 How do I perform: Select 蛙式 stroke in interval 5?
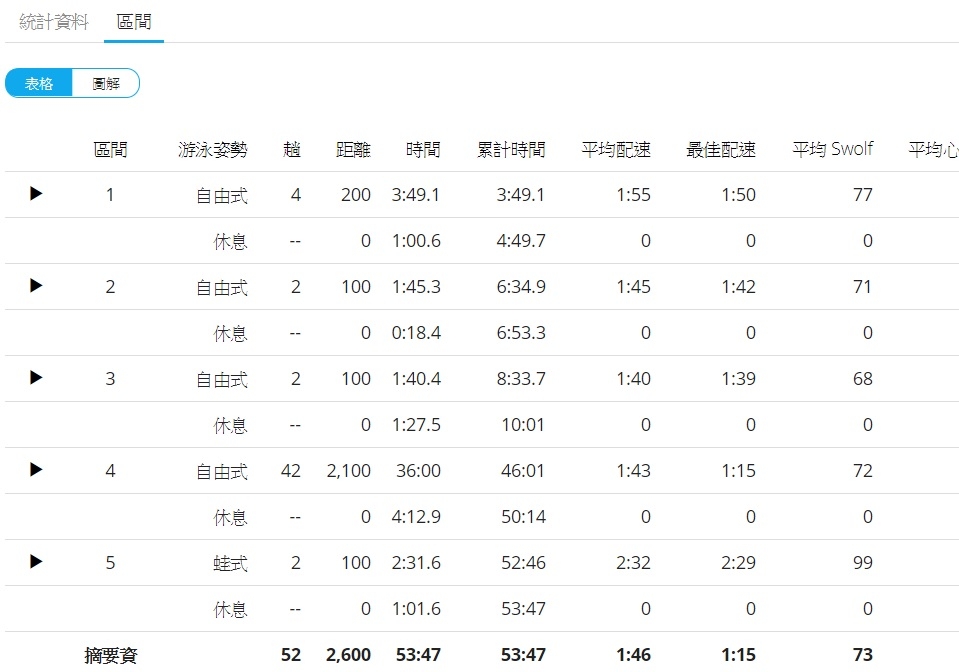click(231, 563)
